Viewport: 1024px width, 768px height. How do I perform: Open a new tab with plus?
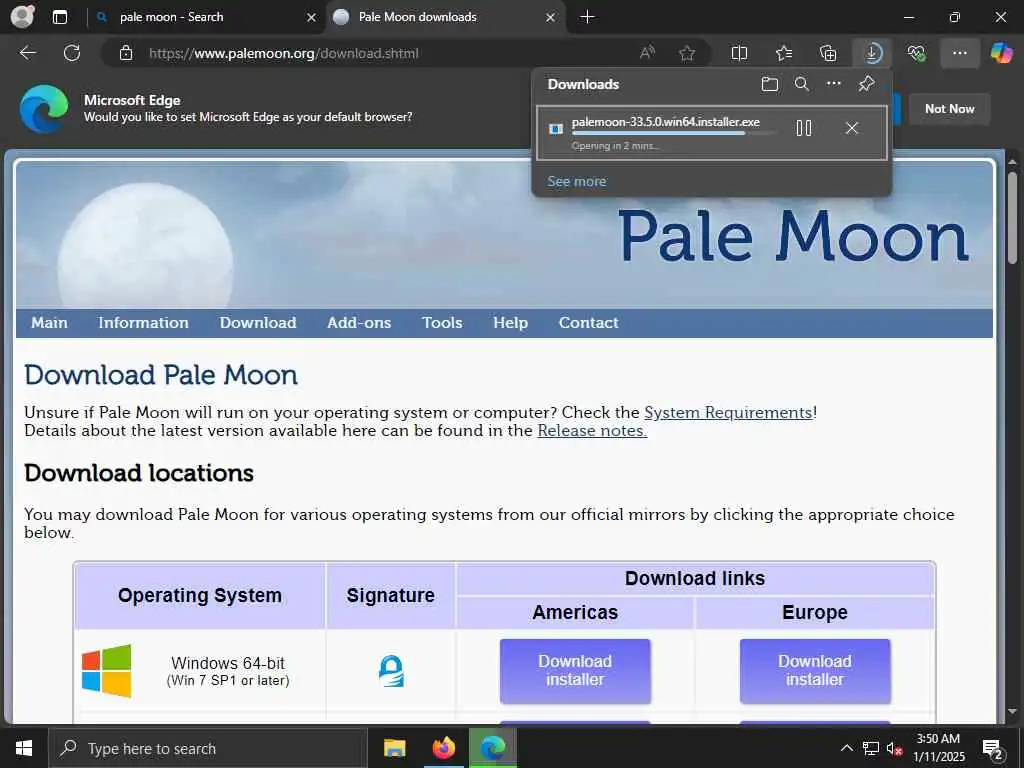587,17
